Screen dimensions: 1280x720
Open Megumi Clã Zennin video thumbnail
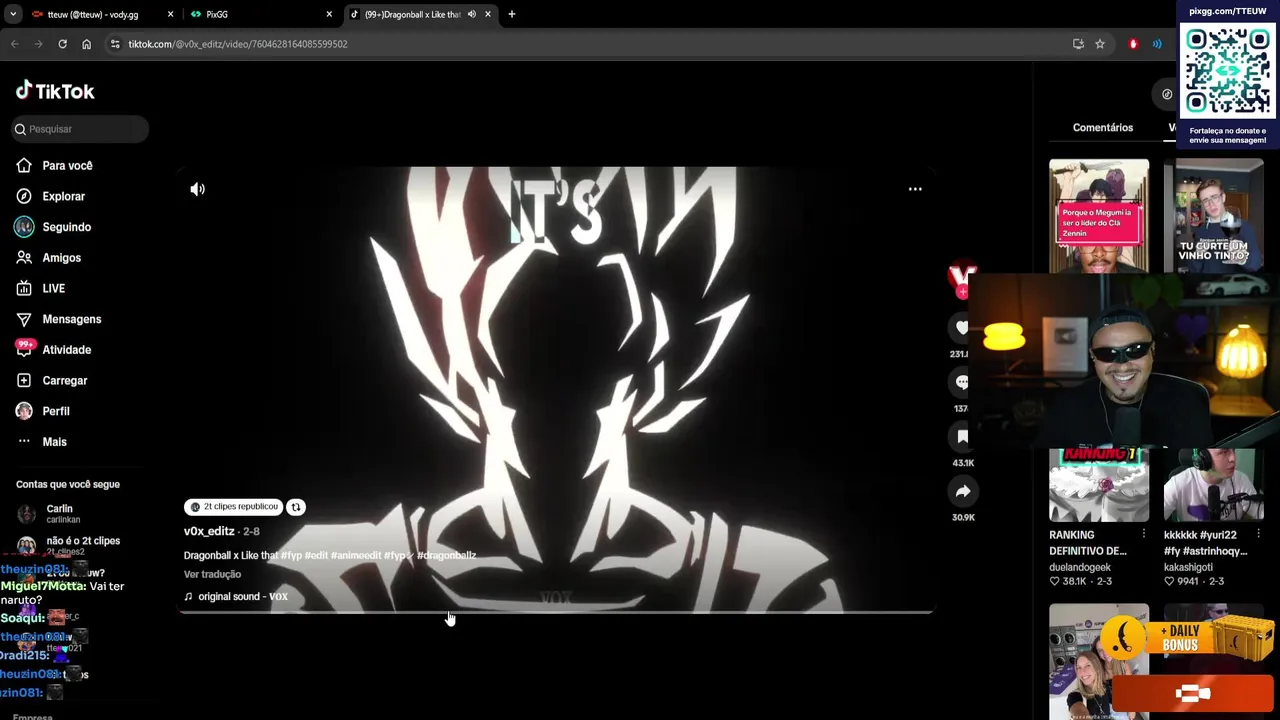pyautogui.click(x=1098, y=215)
